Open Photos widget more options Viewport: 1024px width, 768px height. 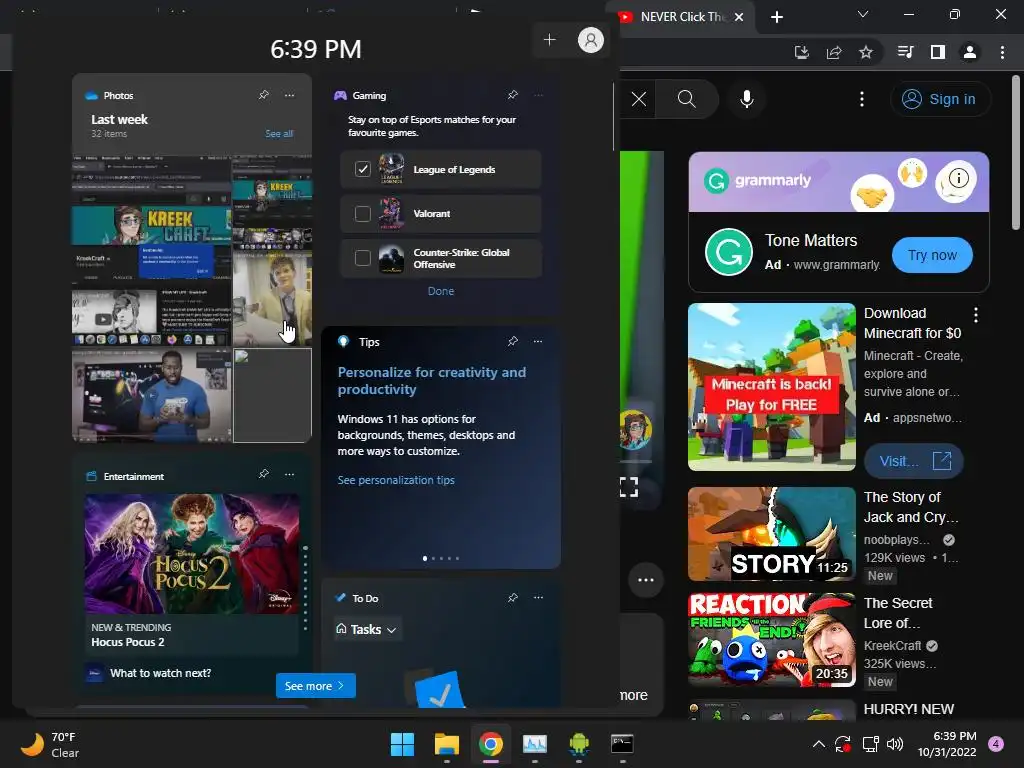click(289, 95)
